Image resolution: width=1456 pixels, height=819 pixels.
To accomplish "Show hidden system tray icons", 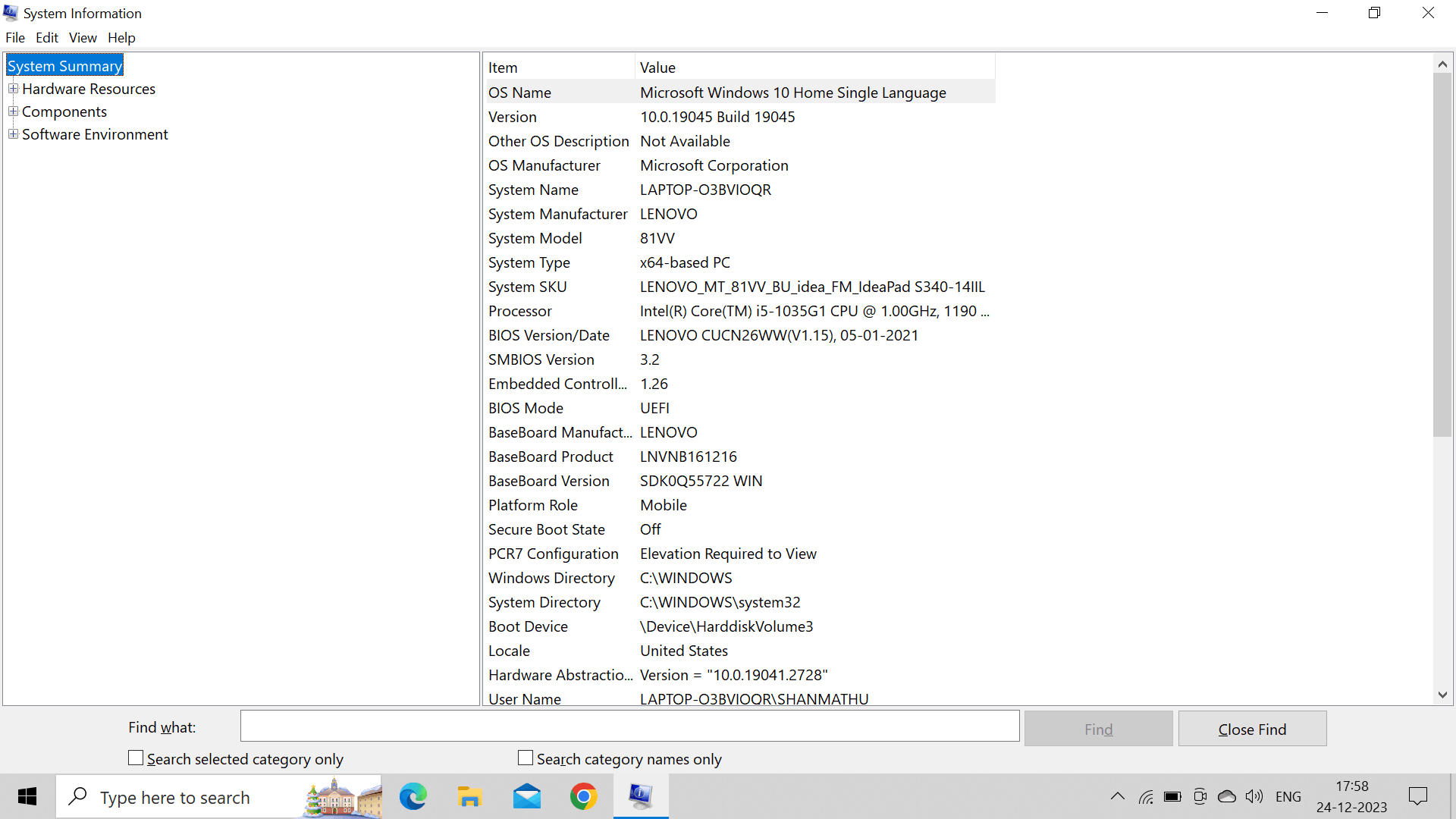I will pos(1117,796).
